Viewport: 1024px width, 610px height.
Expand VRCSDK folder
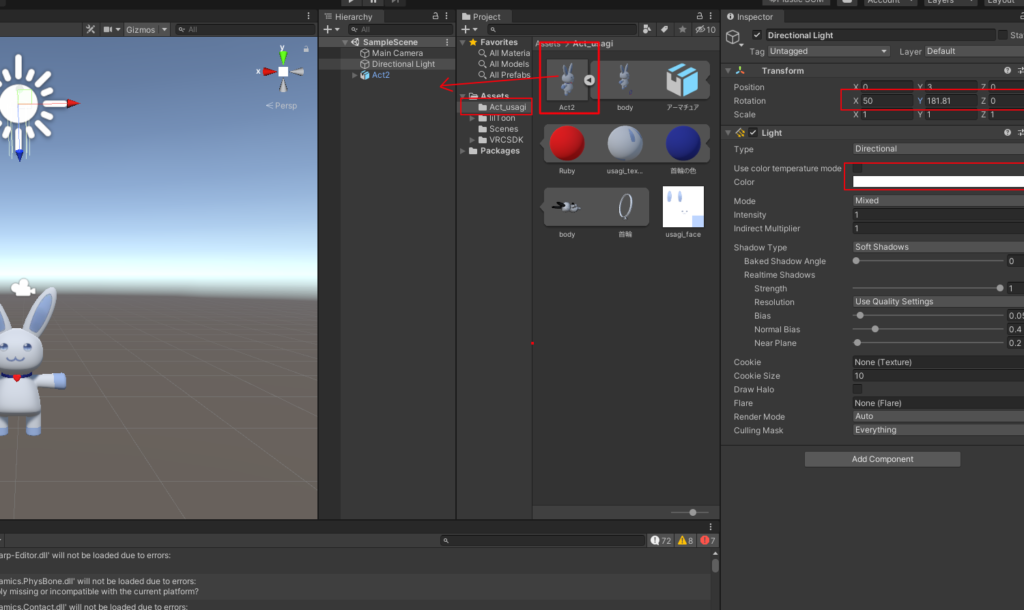click(472, 140)
